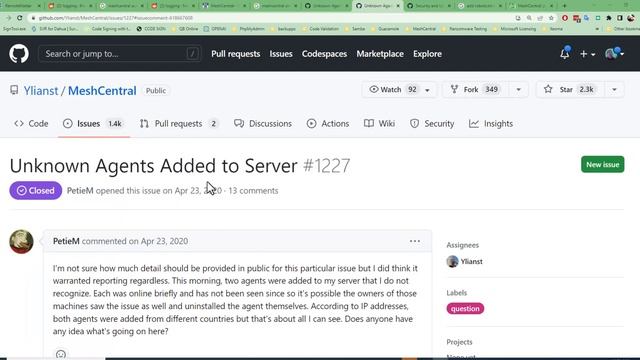Expand the Watch options caret
The image size is (640, 360).
[x=428, y=89]
